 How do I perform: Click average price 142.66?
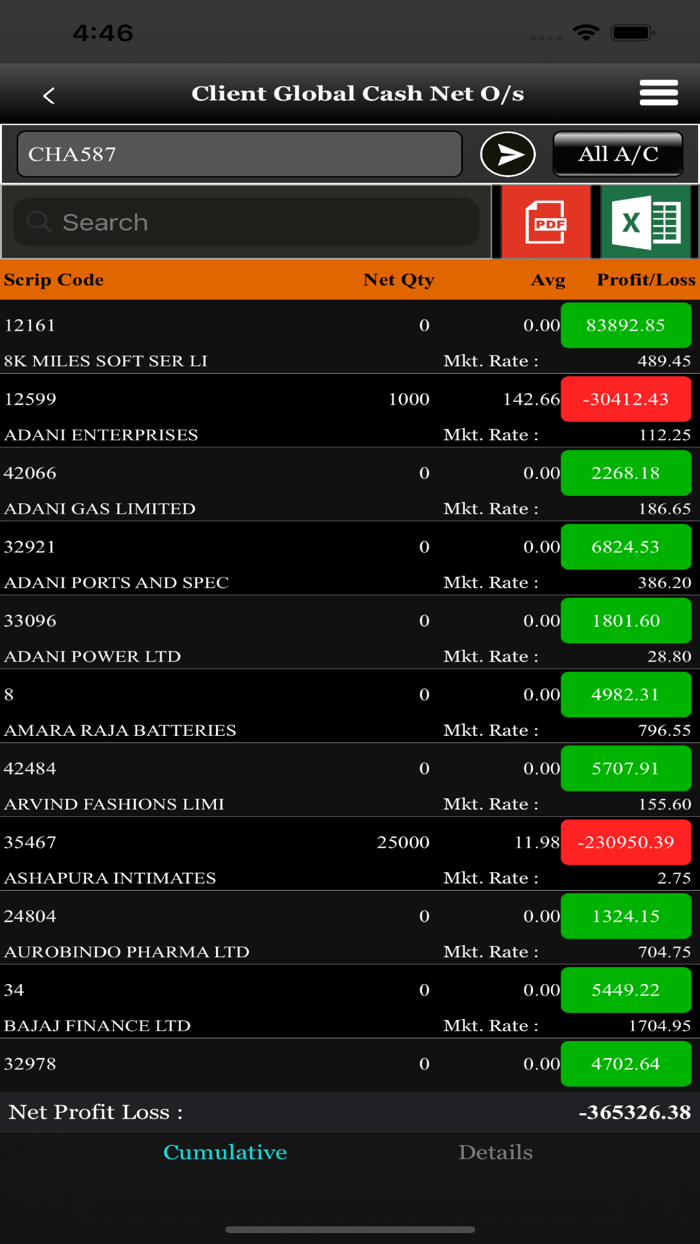coord(531,399)
